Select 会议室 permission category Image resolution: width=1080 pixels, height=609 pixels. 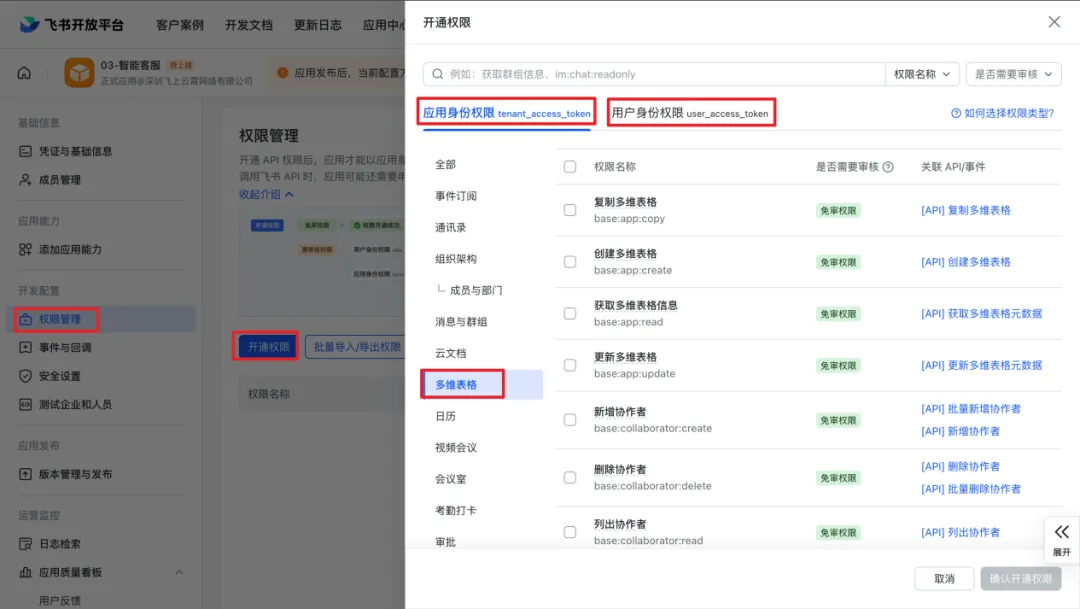pyautogui.click(x=450, y=479)
